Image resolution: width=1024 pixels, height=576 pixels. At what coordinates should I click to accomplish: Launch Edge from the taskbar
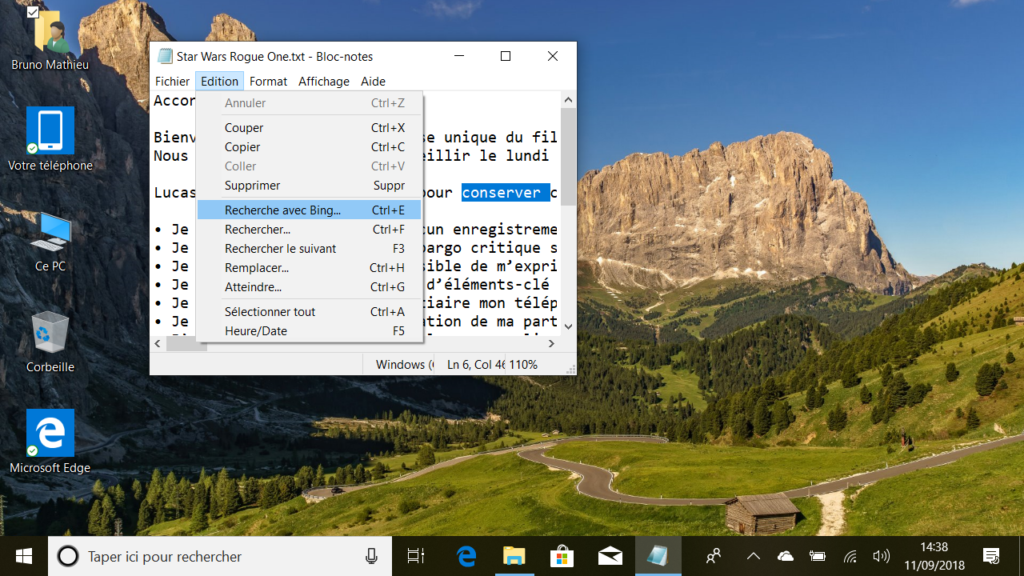[466, 556]
